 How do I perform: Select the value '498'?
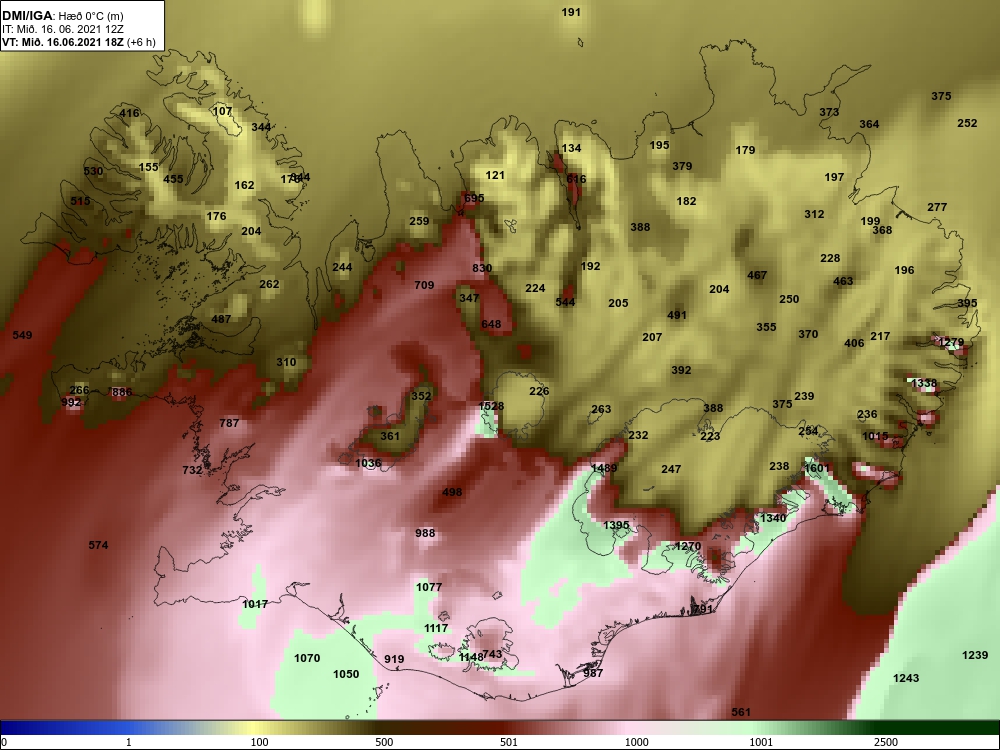click(x=452, y=492)
